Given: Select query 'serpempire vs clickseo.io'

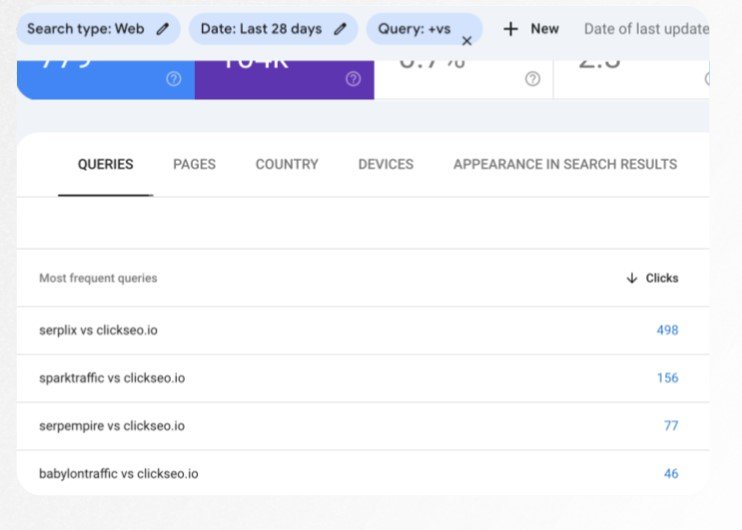Looking at the screenshot, I should [x=112, y=425].
